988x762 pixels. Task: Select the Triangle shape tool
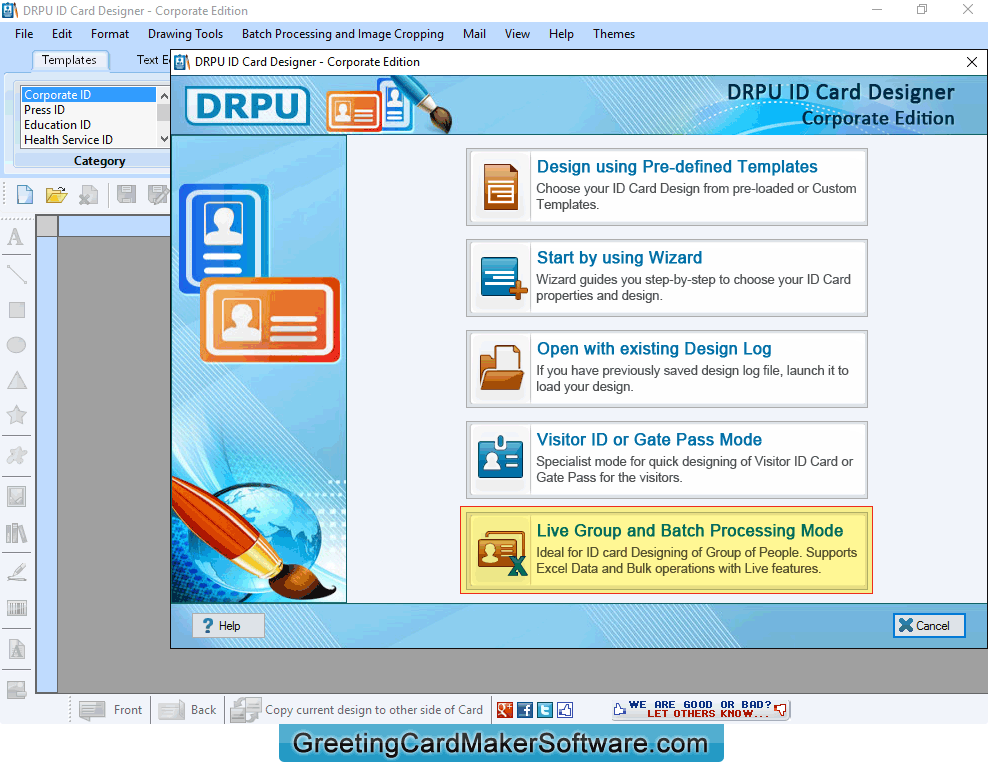pos(16,380)
